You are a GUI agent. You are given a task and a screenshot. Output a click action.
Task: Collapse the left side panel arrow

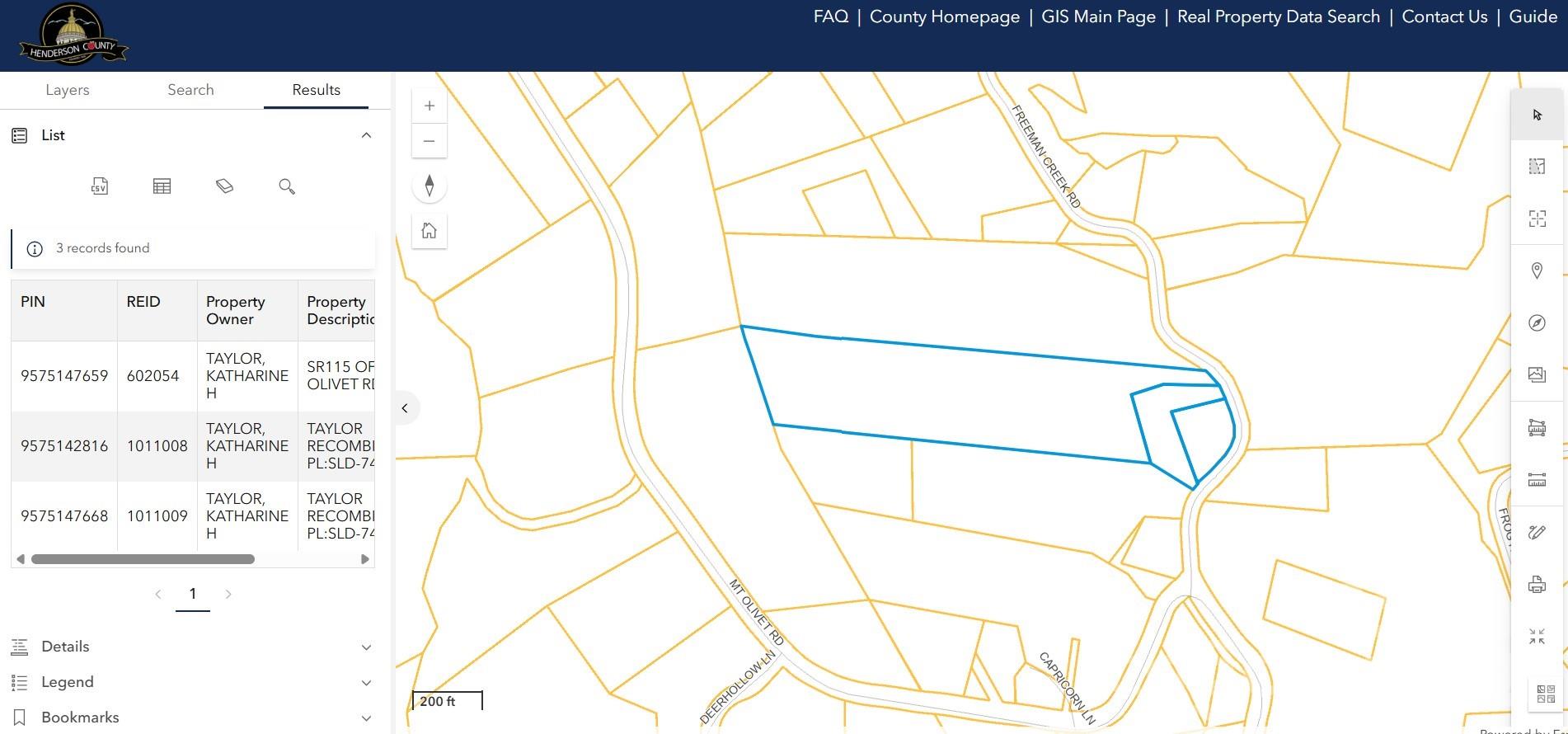(405, 408)
